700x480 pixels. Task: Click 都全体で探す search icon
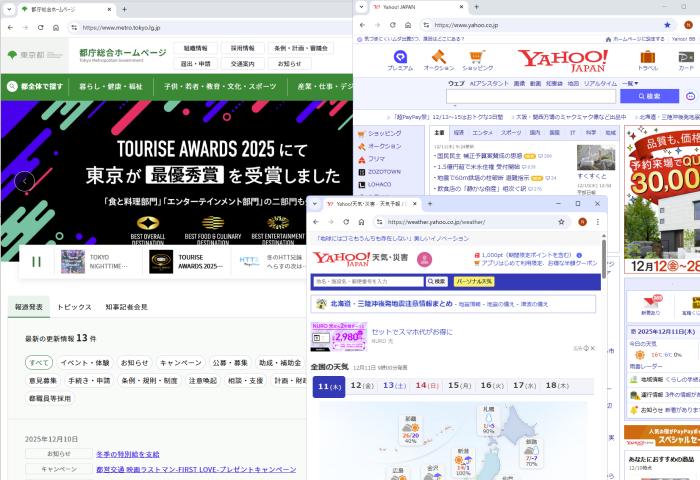12,86
